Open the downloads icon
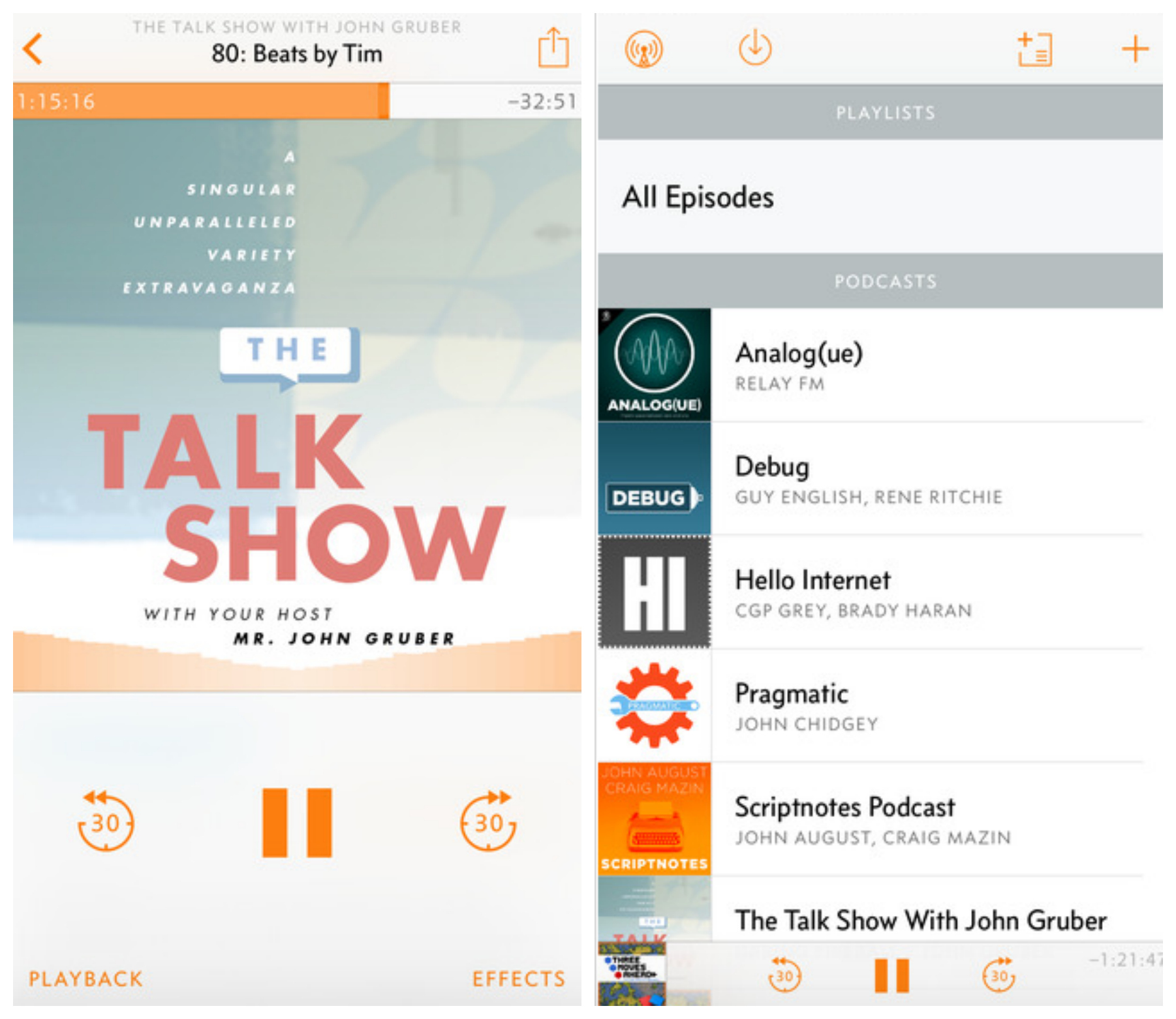Image resolution: width=1176 pixels, height=1019 pixels. [755, 47]
